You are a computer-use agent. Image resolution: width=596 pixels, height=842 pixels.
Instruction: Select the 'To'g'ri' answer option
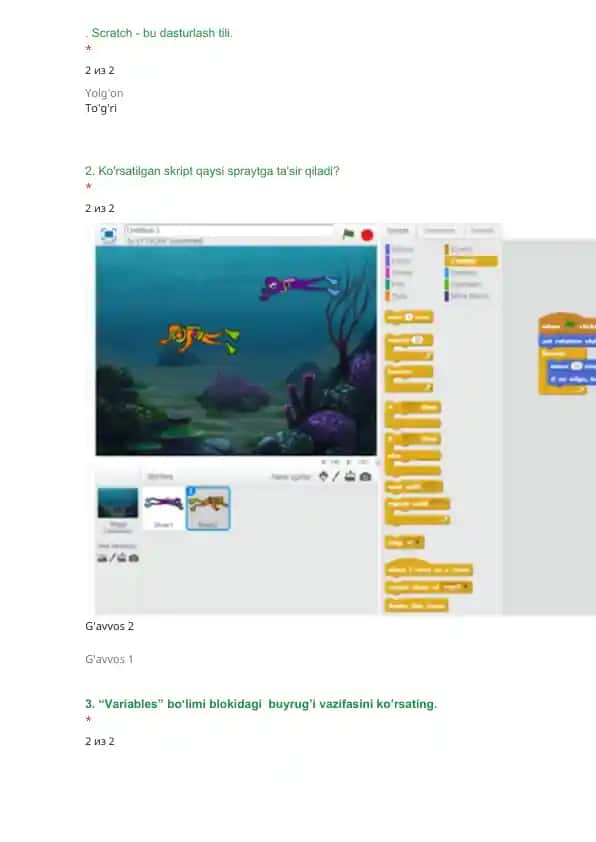point(101,108)
